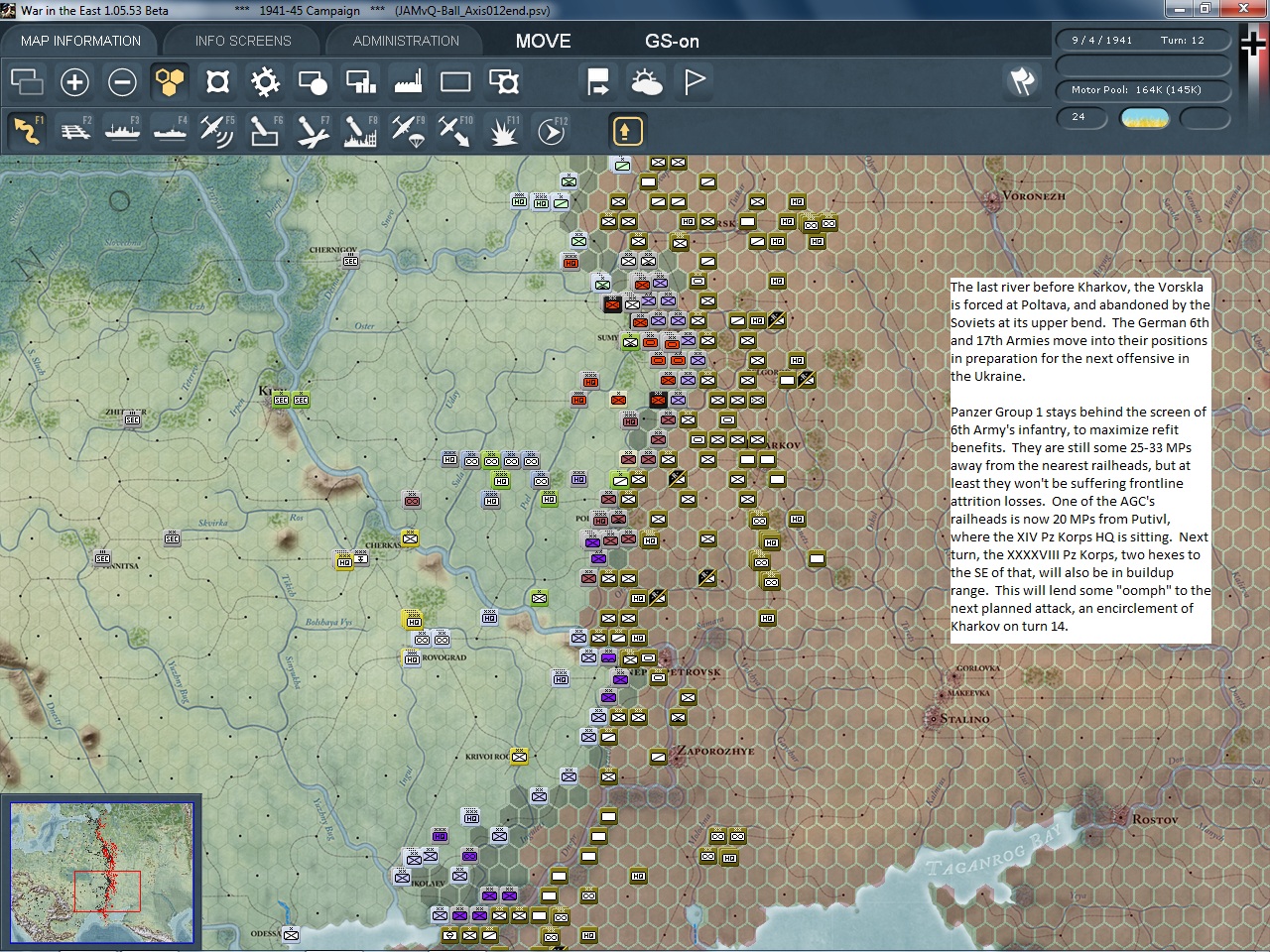Click the flag with arrow icon

click(599, 81)
